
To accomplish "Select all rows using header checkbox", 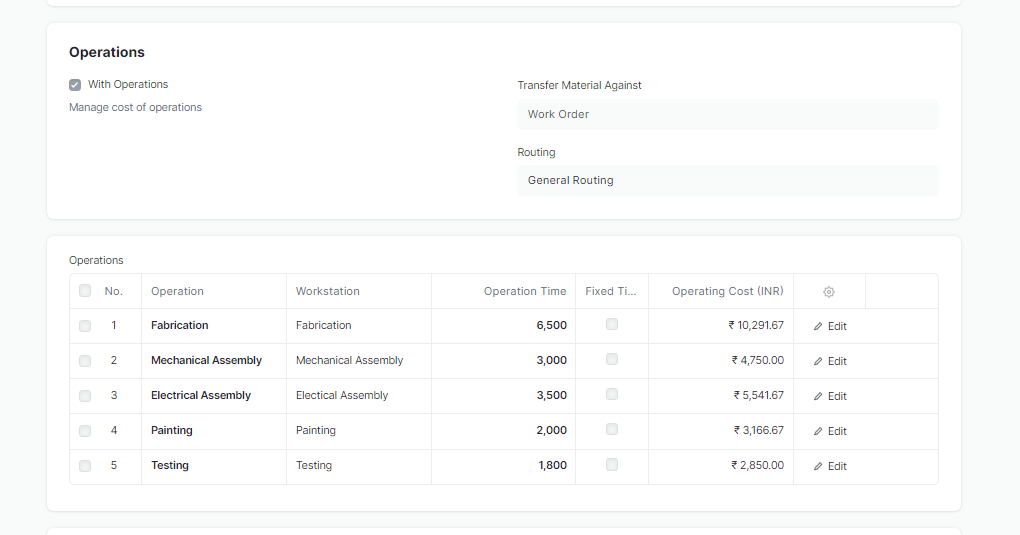I will [x=85, y=291].
